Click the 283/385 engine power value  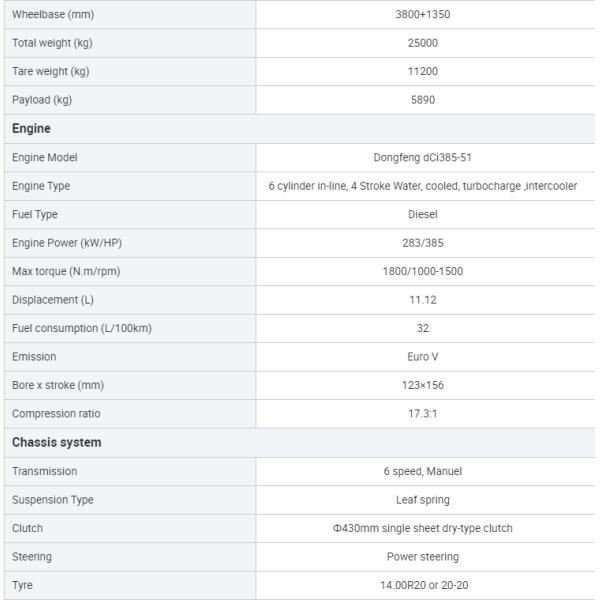(x=423, y=243)
